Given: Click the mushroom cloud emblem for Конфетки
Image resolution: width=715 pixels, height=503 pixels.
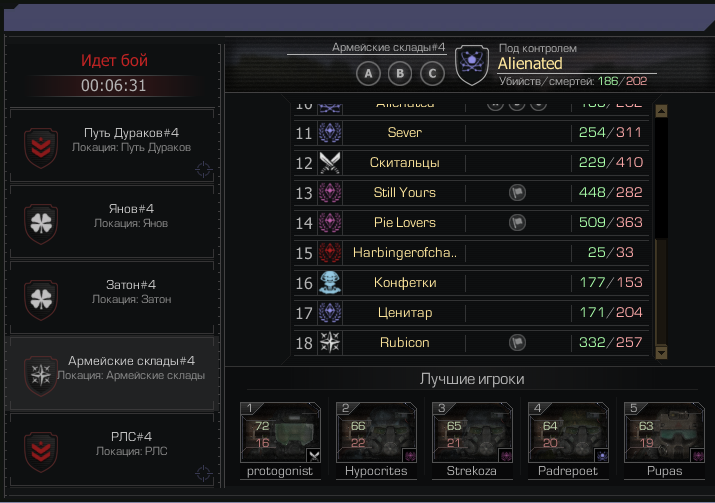Looking at the screenshot, I should [x=330, y=283].
